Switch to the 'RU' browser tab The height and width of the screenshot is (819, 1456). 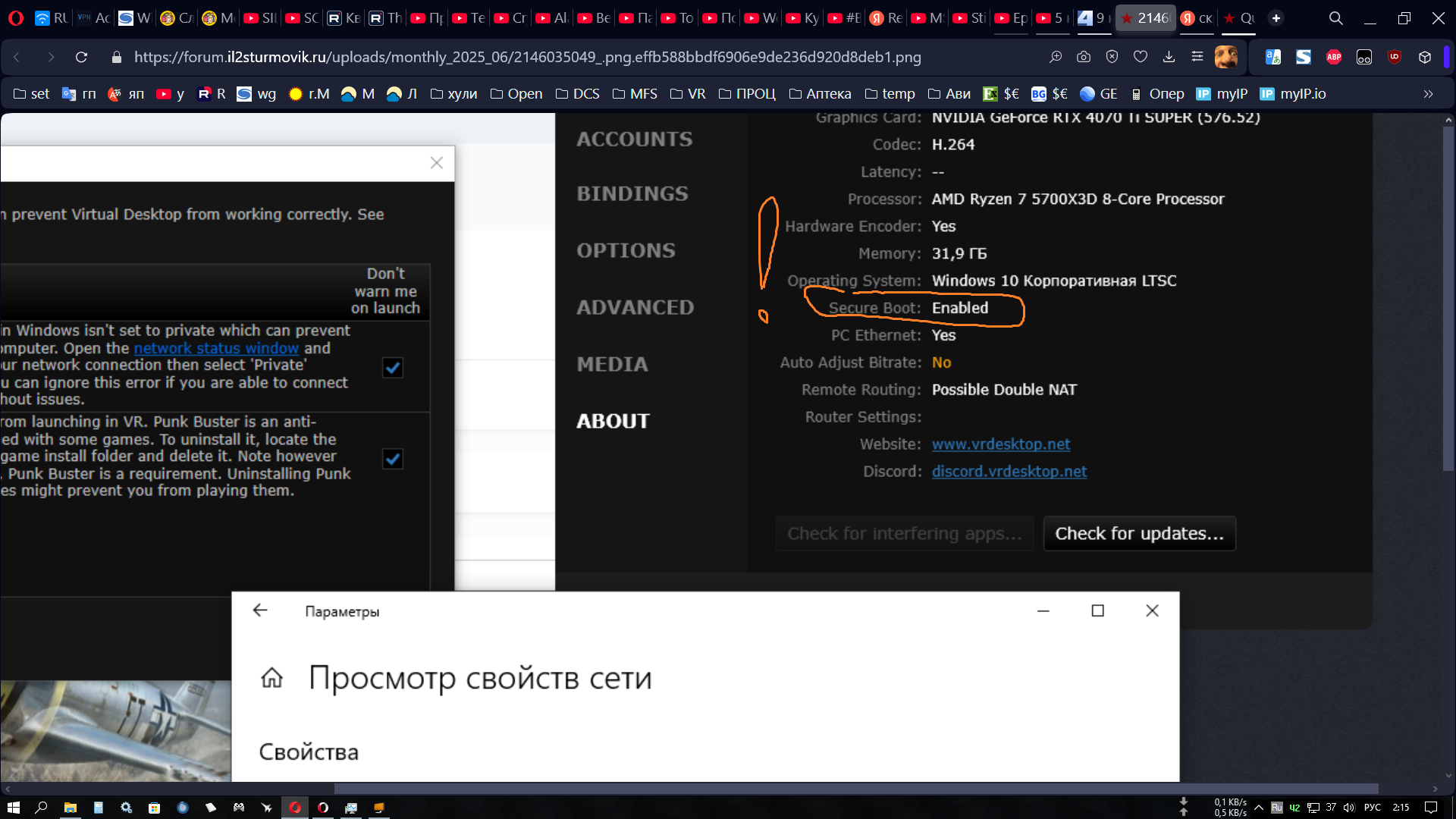52,17
